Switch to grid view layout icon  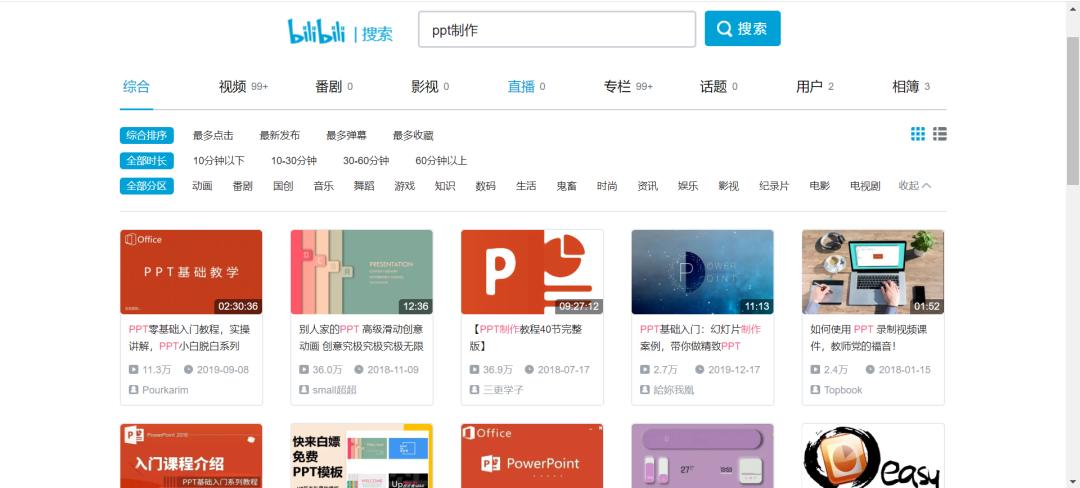(918, 134)
